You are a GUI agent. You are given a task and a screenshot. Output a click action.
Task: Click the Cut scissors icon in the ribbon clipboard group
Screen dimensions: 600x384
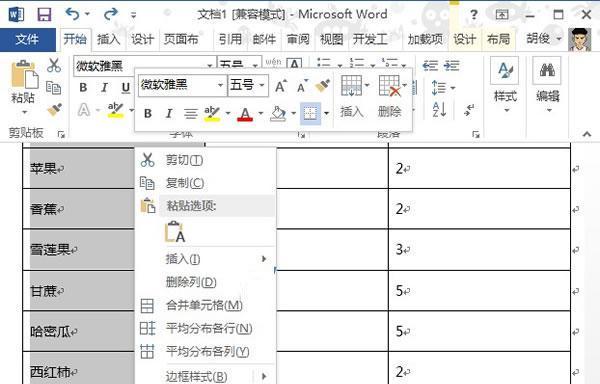(54, 65)
